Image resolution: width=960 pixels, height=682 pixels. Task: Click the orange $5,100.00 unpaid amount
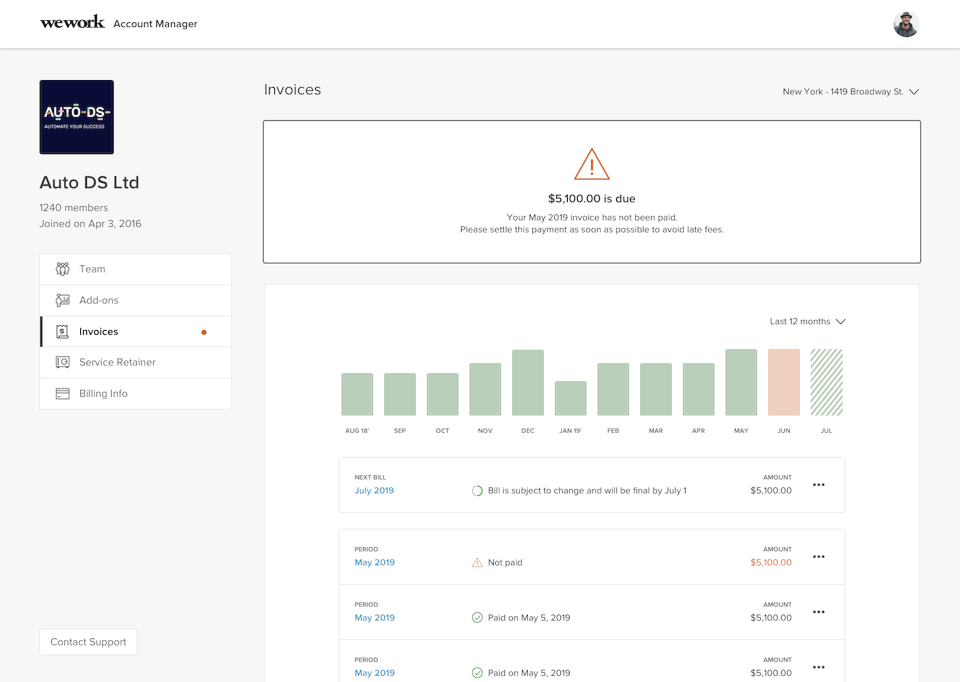[771, 563]
